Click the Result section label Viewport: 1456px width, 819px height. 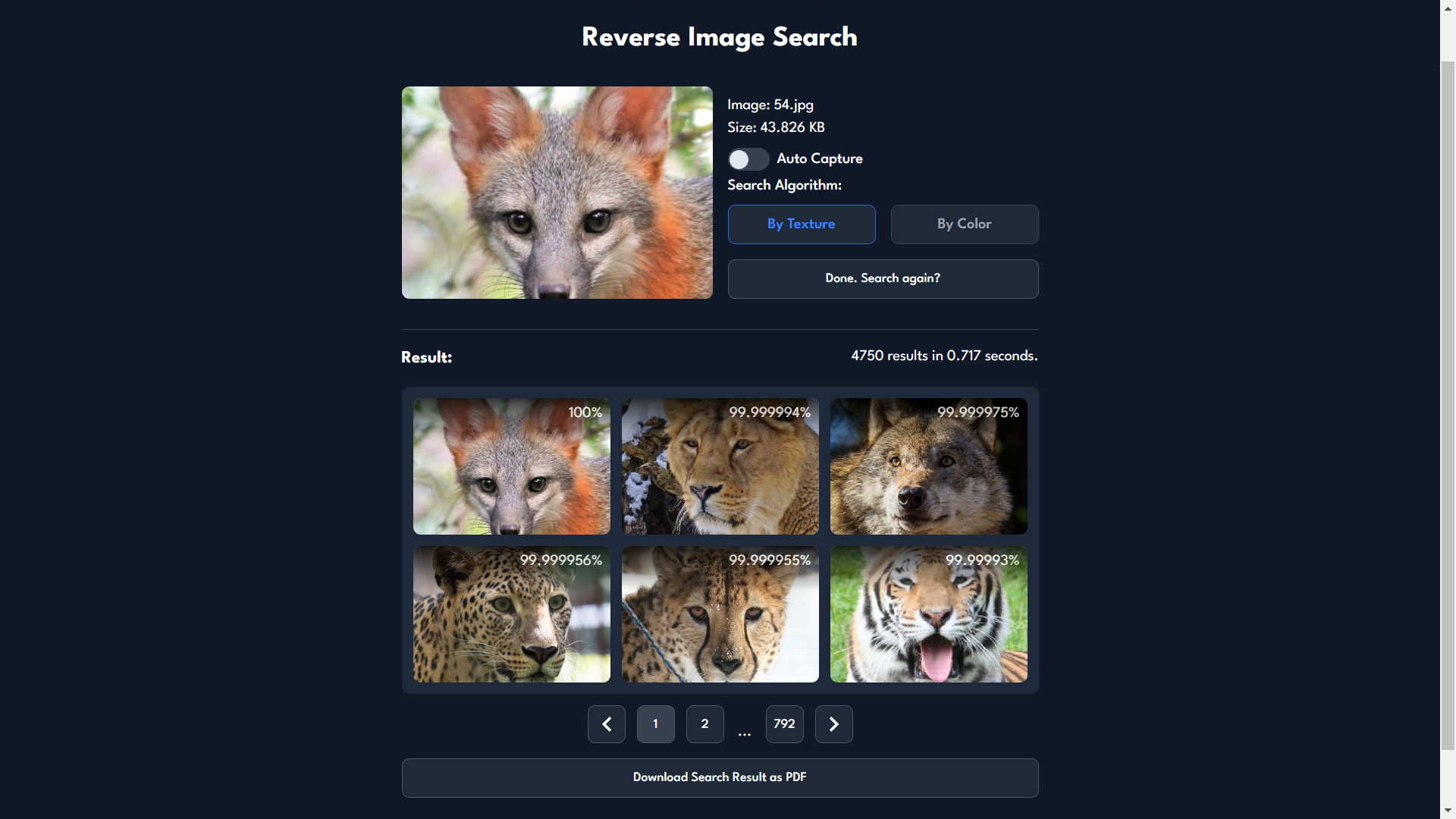[427, 357]
